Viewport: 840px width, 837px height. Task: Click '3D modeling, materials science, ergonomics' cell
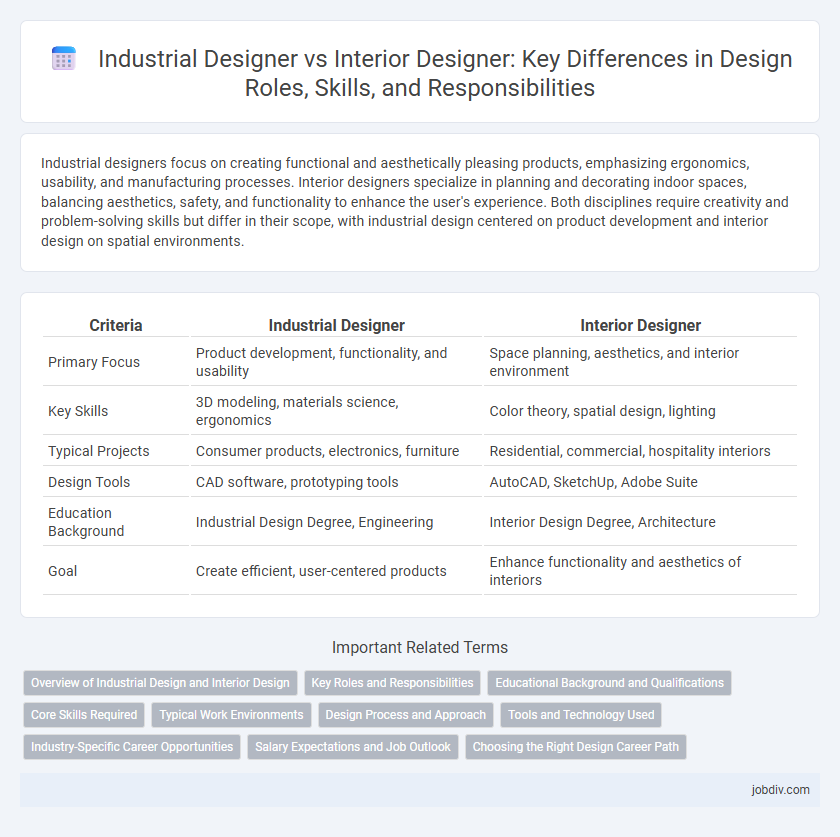click(x=336, y=411)
